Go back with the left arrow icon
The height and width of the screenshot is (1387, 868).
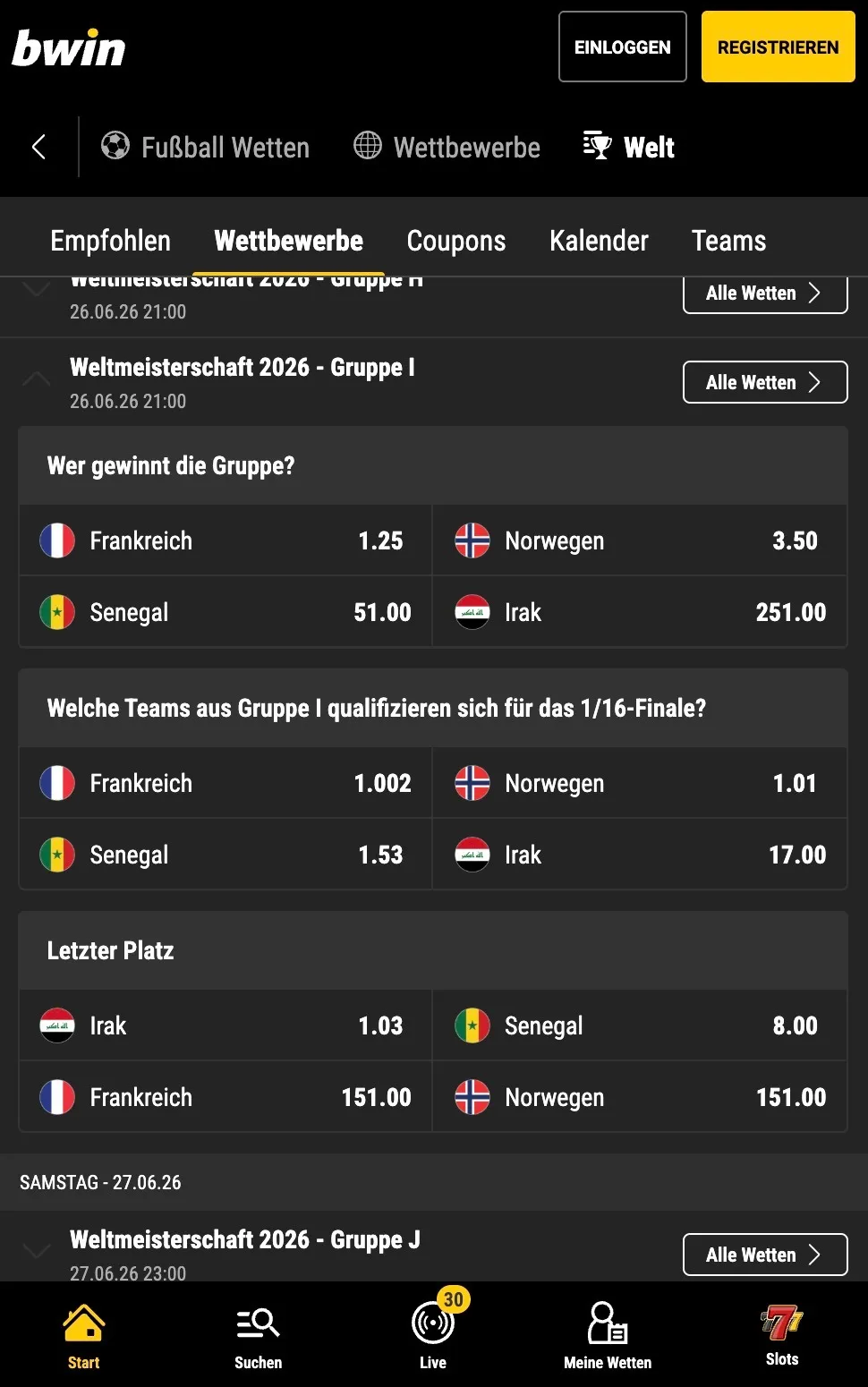tap(38, 147)
